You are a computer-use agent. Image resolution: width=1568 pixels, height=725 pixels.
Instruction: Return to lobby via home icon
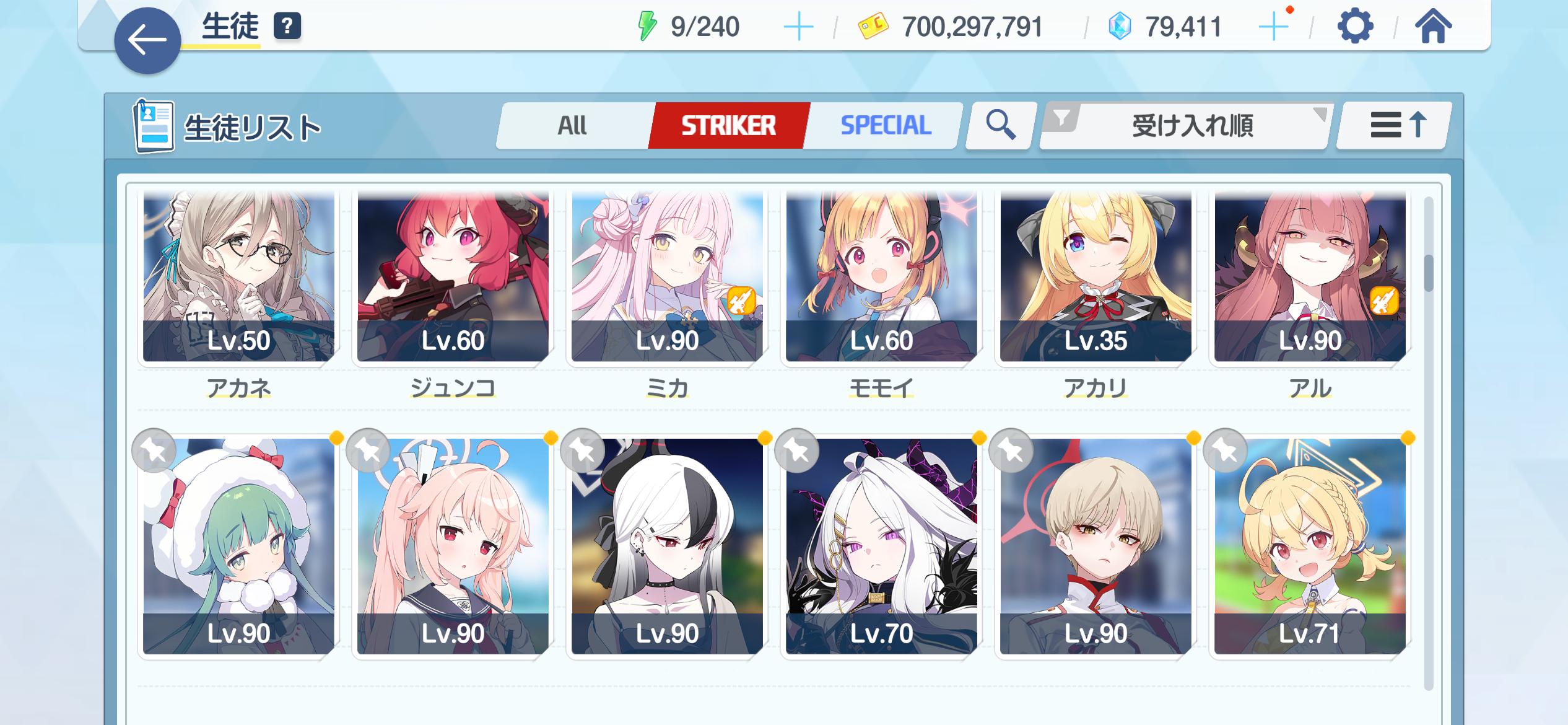pyautogui.click(x=1433, y=27)
